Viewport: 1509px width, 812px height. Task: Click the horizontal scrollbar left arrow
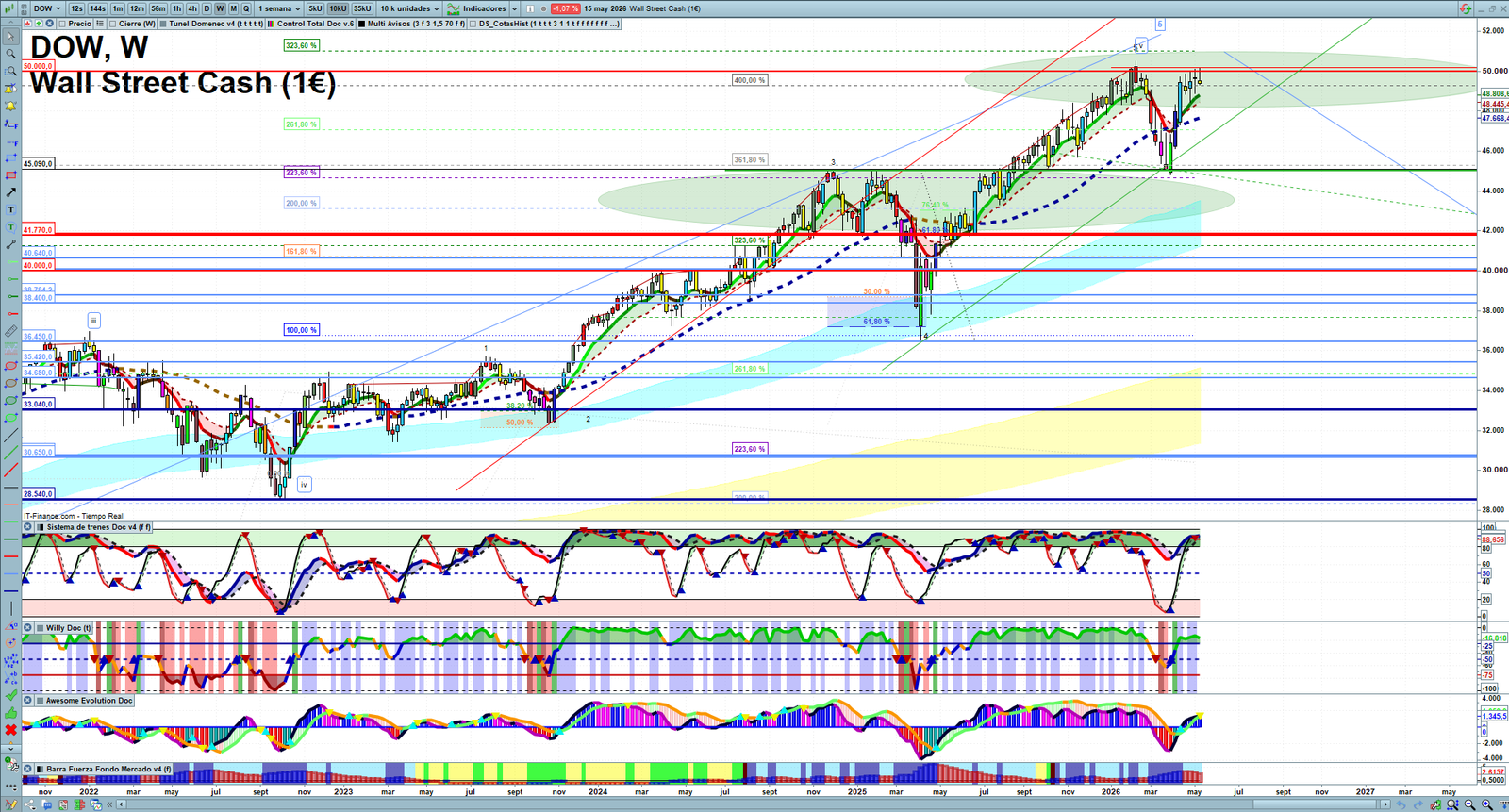121,804
